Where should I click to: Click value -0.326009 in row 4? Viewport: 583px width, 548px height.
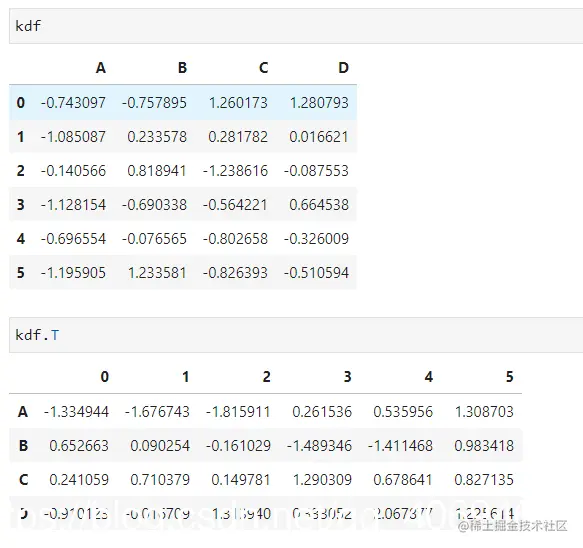tap(316, 239)
